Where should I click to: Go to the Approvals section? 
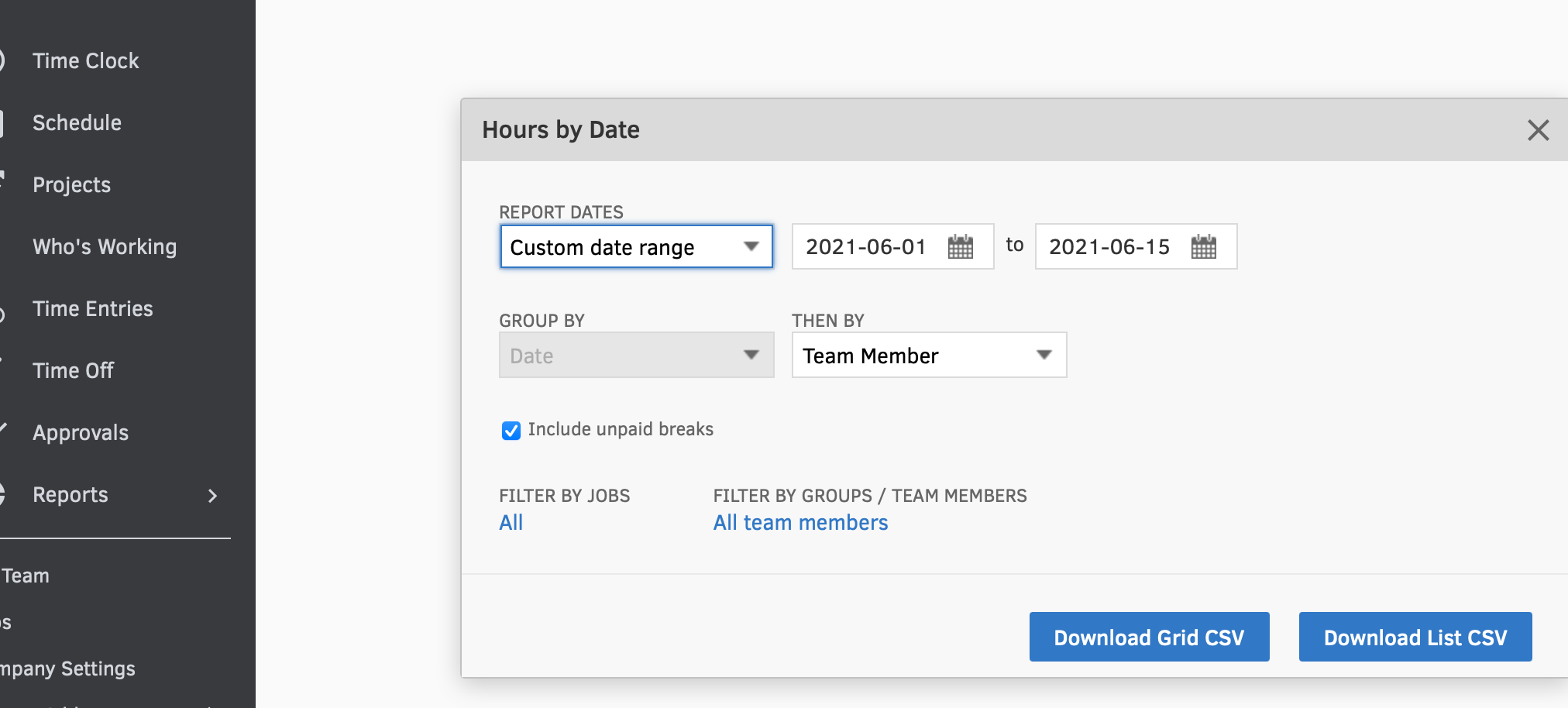tap(81, 433)
